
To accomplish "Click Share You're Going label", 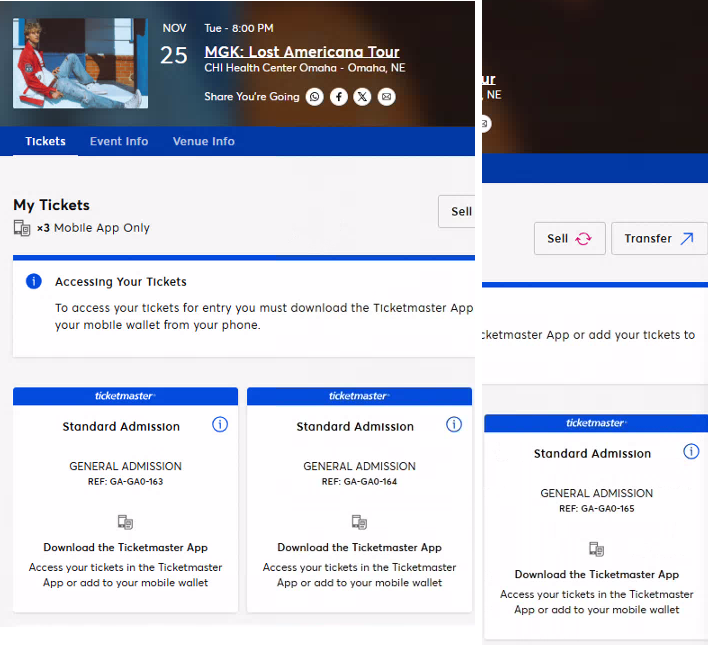I will pyautogui.click(x=252, y=97).
